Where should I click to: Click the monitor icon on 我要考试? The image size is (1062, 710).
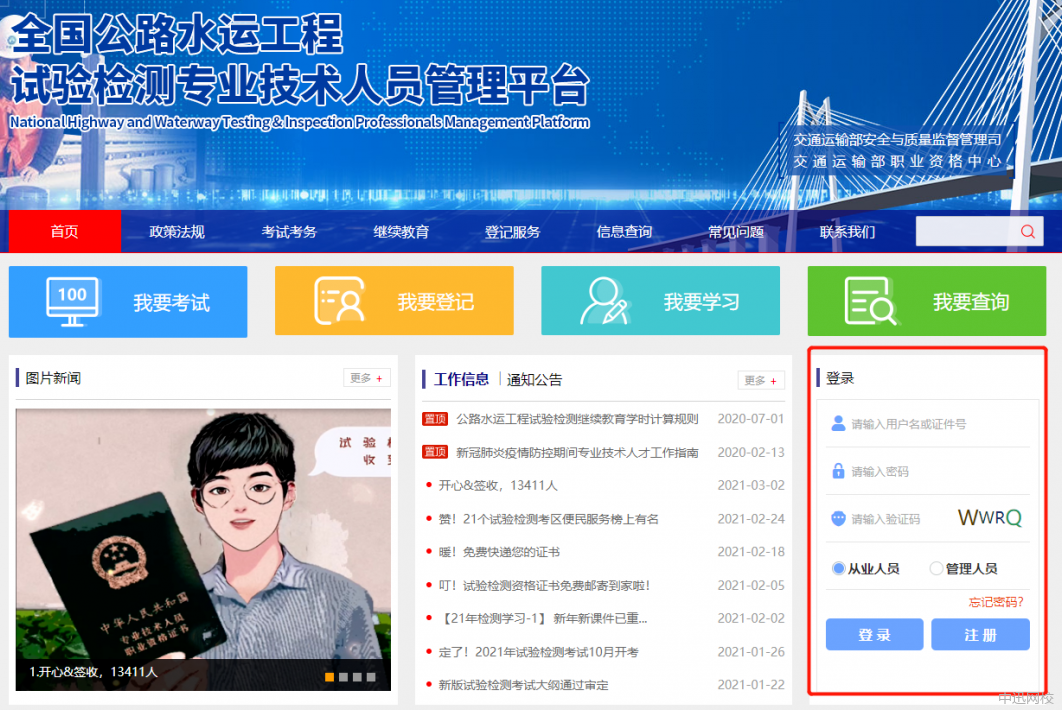pos(73,301)
